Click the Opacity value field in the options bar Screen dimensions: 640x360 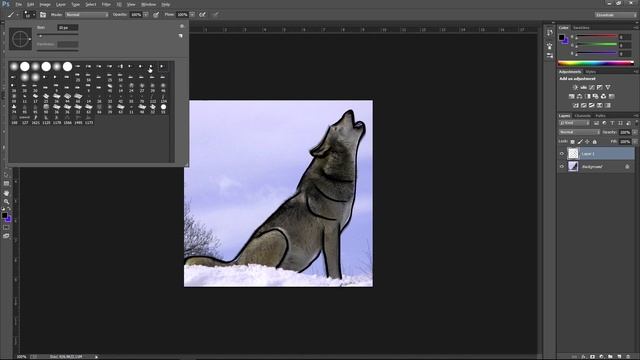(x=136, y=15)
